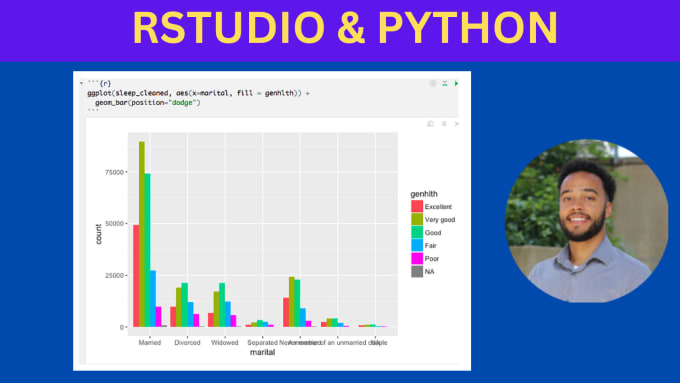
Task: Open the chunk options gear
Action: (433, 83)
